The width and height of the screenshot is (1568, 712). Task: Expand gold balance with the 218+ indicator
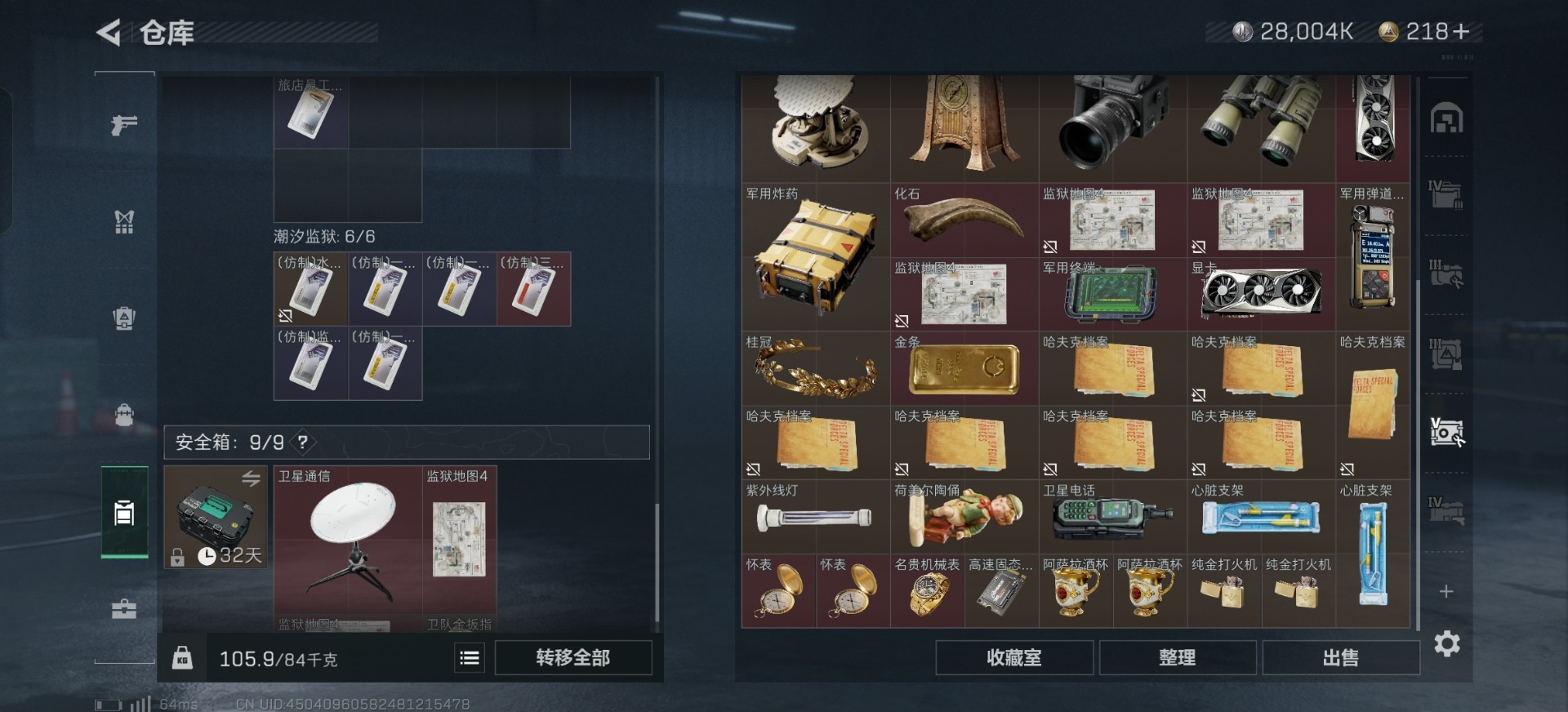tap(1425, 32)
